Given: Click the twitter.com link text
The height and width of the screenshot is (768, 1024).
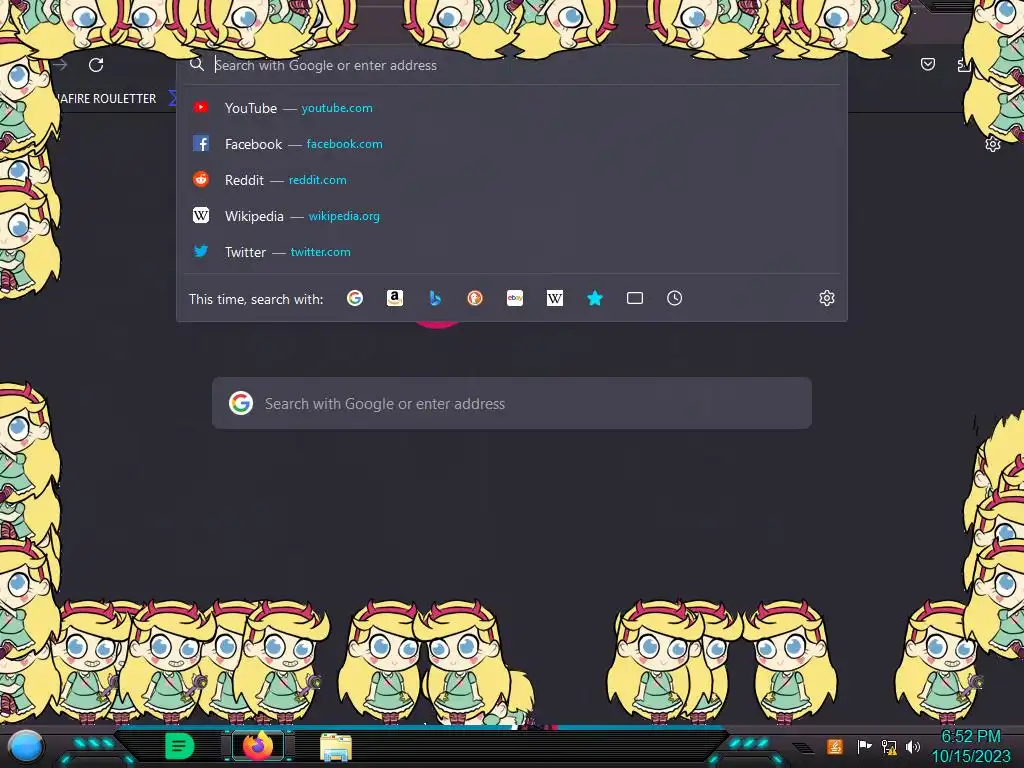Looking at the screenshot, I should coord(321,251).
